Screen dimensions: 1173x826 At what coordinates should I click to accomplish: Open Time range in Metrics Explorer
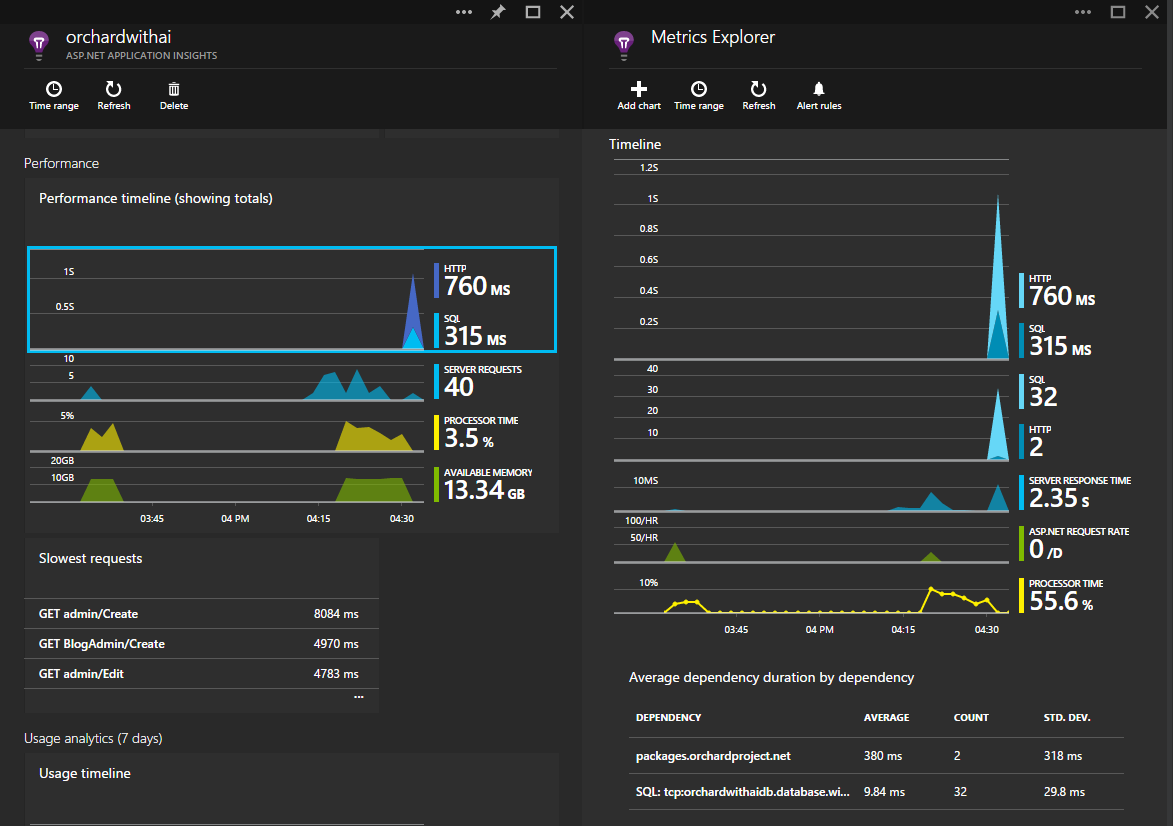[x=699, y=96]
